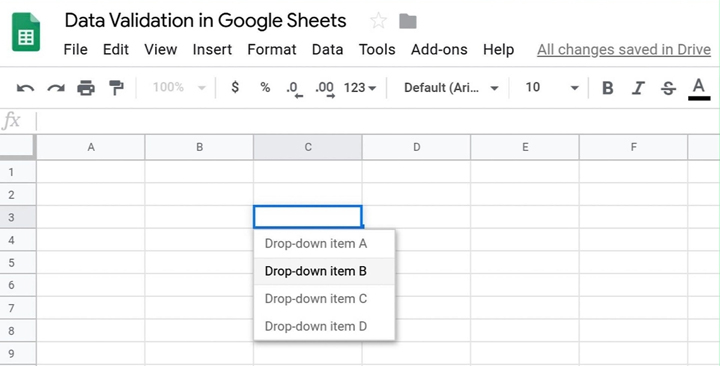
Task: Select row 9 header
Action: click(x=18, y=353)
